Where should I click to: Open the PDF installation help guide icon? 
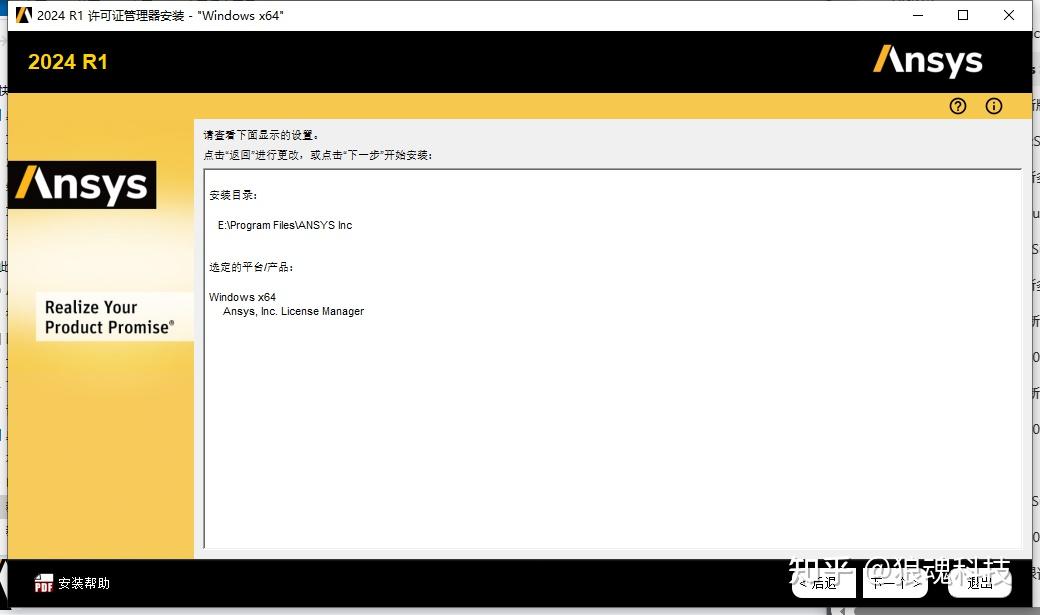[x=44, y=583]
